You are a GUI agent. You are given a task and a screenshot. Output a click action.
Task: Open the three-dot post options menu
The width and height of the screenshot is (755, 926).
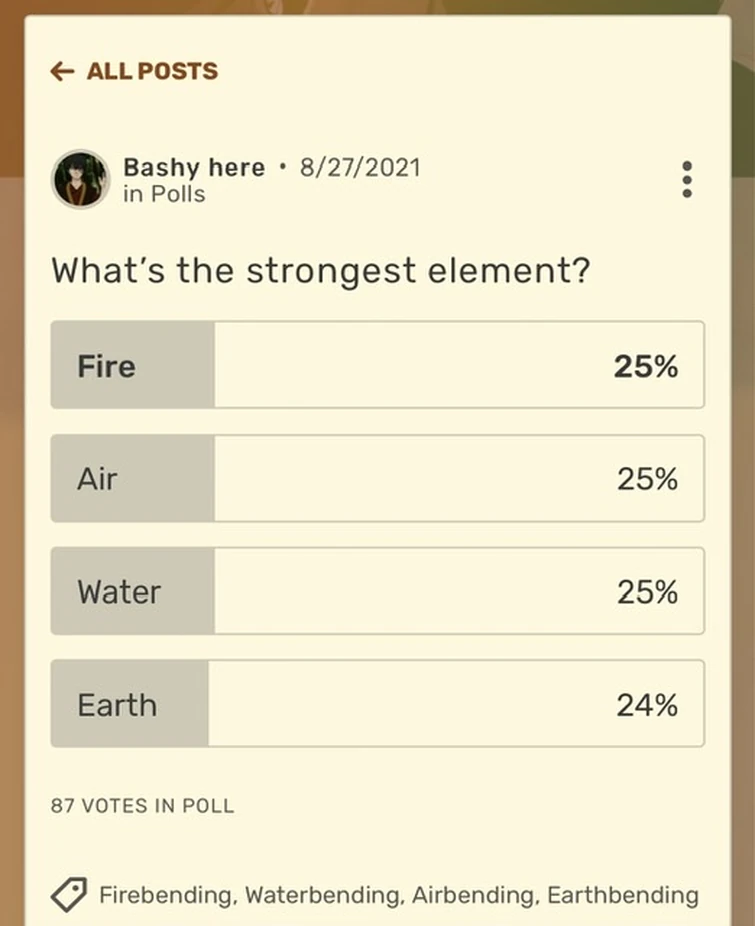(x=687, y=179)
